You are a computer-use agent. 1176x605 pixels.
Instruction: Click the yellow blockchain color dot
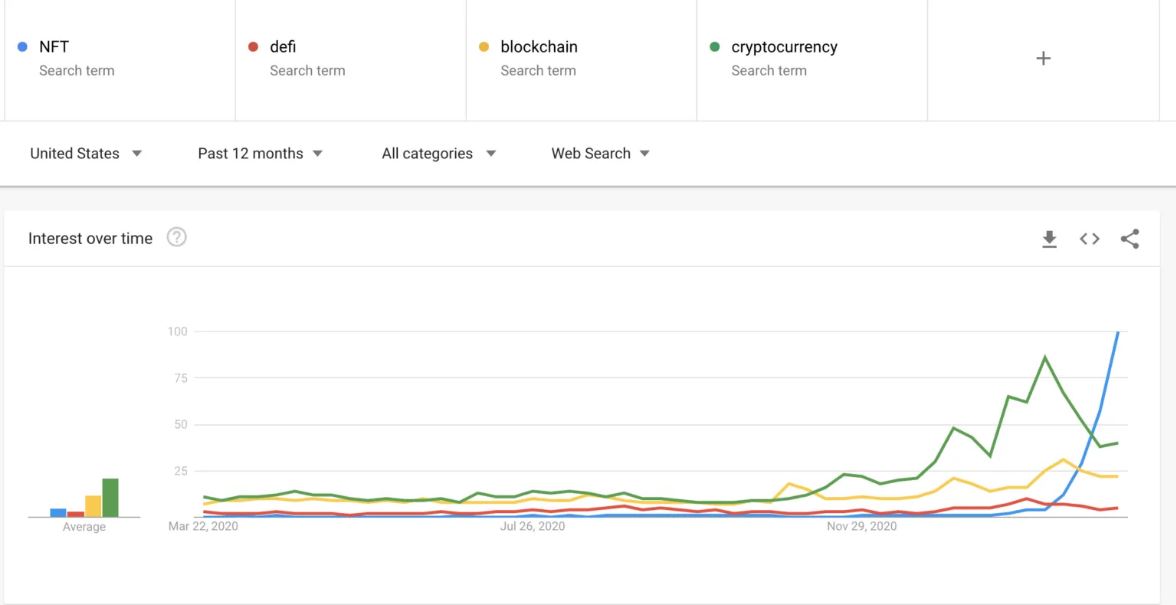tap(484, 47)
